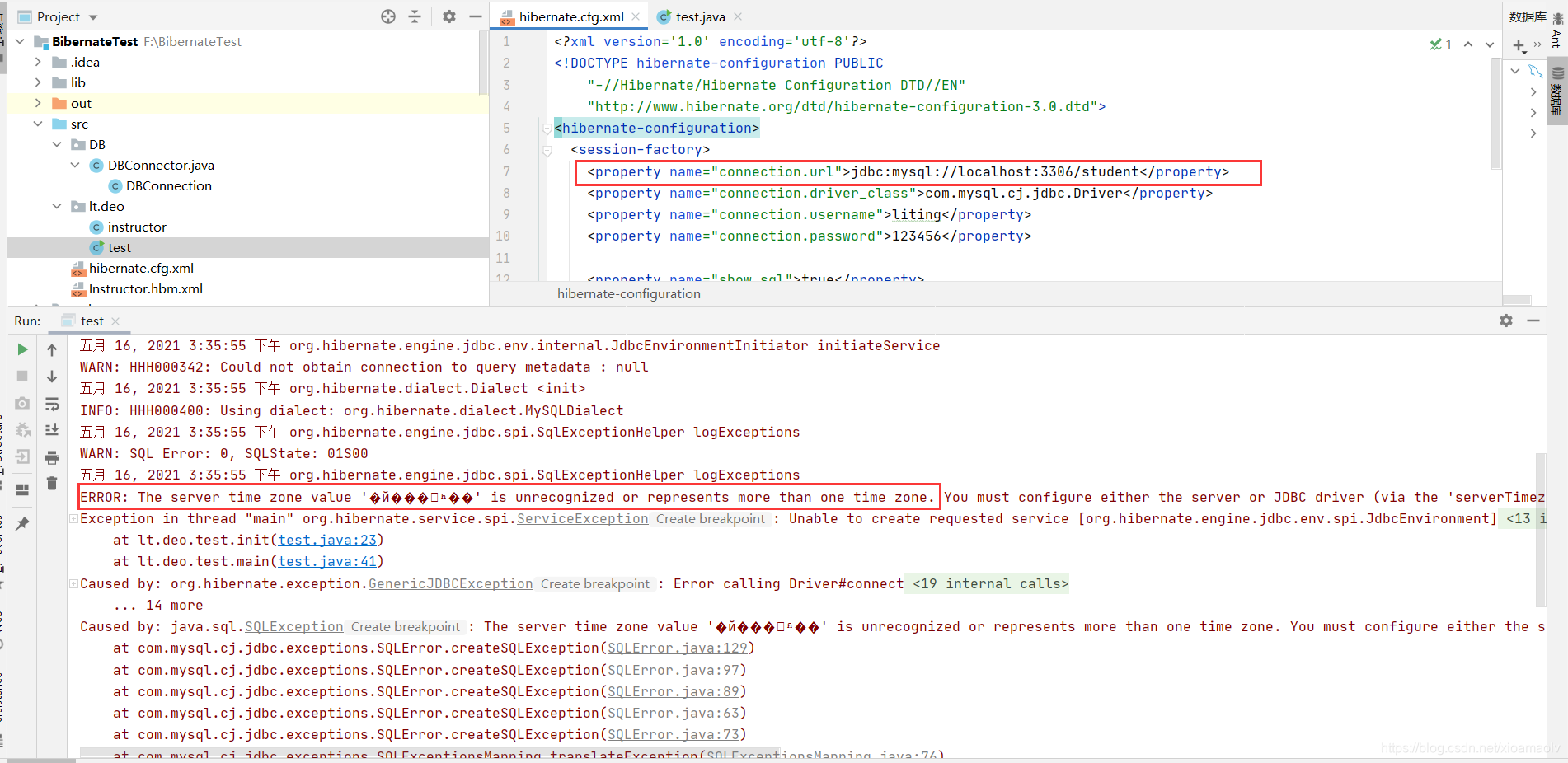1568x763 pixels.
Task: Click the Exit icon in Run sidebar
Action: point(23,456)
